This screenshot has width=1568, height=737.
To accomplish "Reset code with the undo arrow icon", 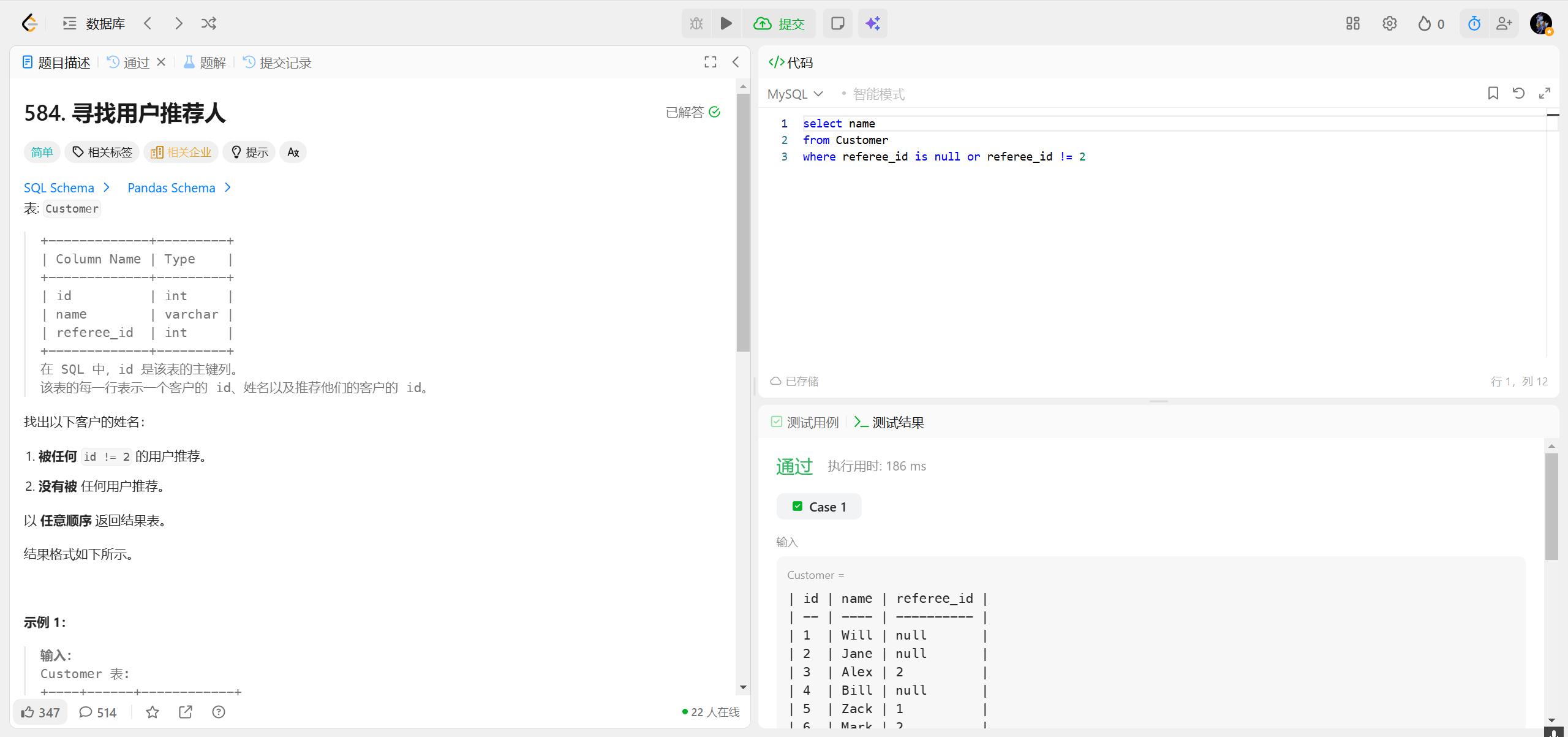I will 1518,93.
